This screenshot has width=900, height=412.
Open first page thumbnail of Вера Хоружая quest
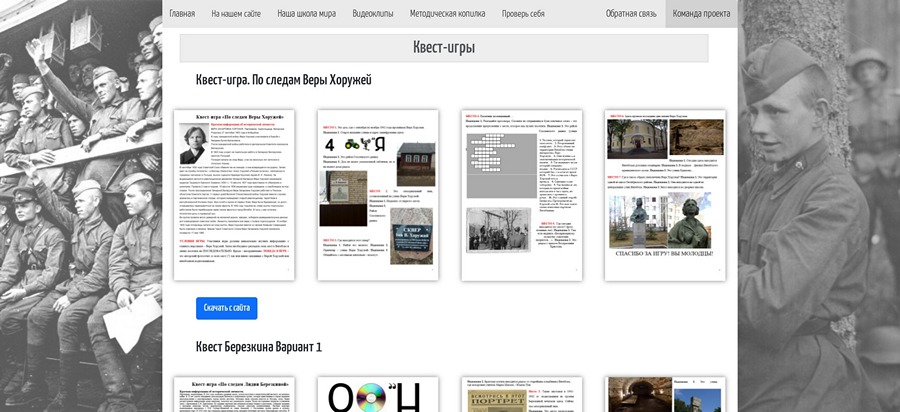[x=234, y=195]
